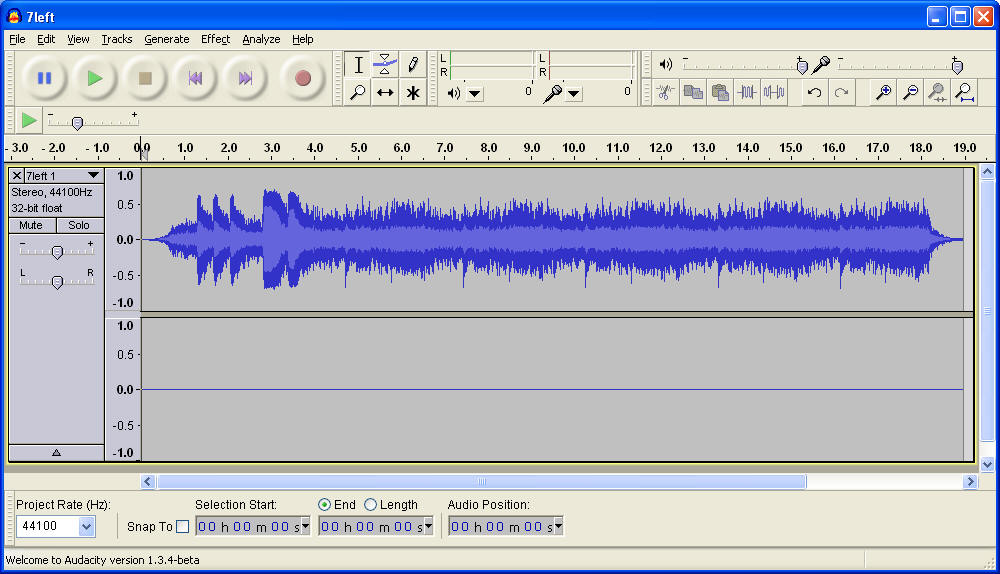Enable the Snap To checkbox
The width and height of the screenshot is (1000, 574).
tap(182, 527)
